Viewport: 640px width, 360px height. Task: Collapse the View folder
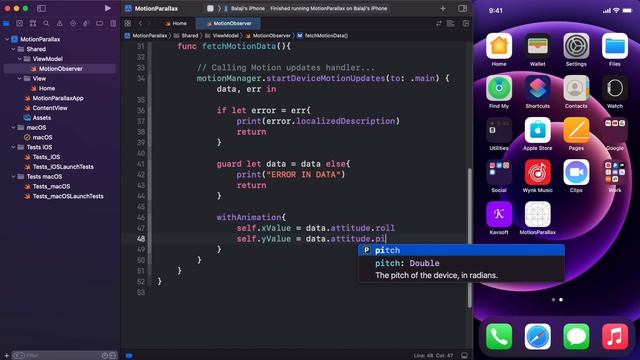20,78
